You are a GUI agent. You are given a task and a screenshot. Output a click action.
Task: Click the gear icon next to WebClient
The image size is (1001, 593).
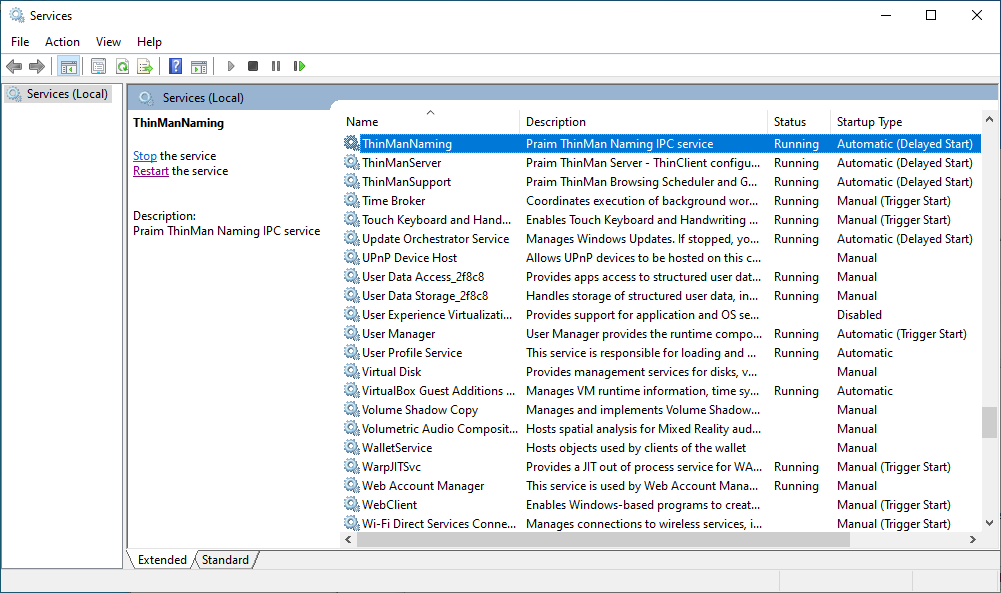(352, 504)
